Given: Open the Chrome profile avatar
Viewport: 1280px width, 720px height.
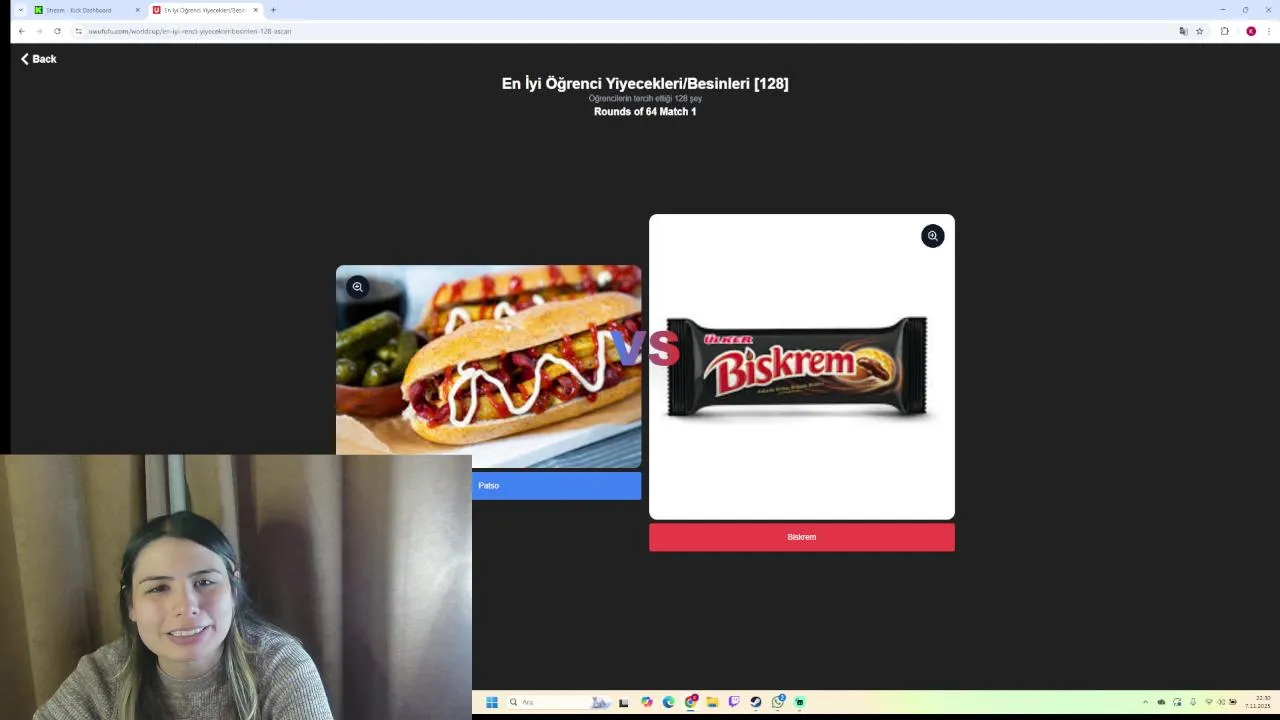Looking at the screenshot, I should pyautogui.click(x=1250, y=31).
